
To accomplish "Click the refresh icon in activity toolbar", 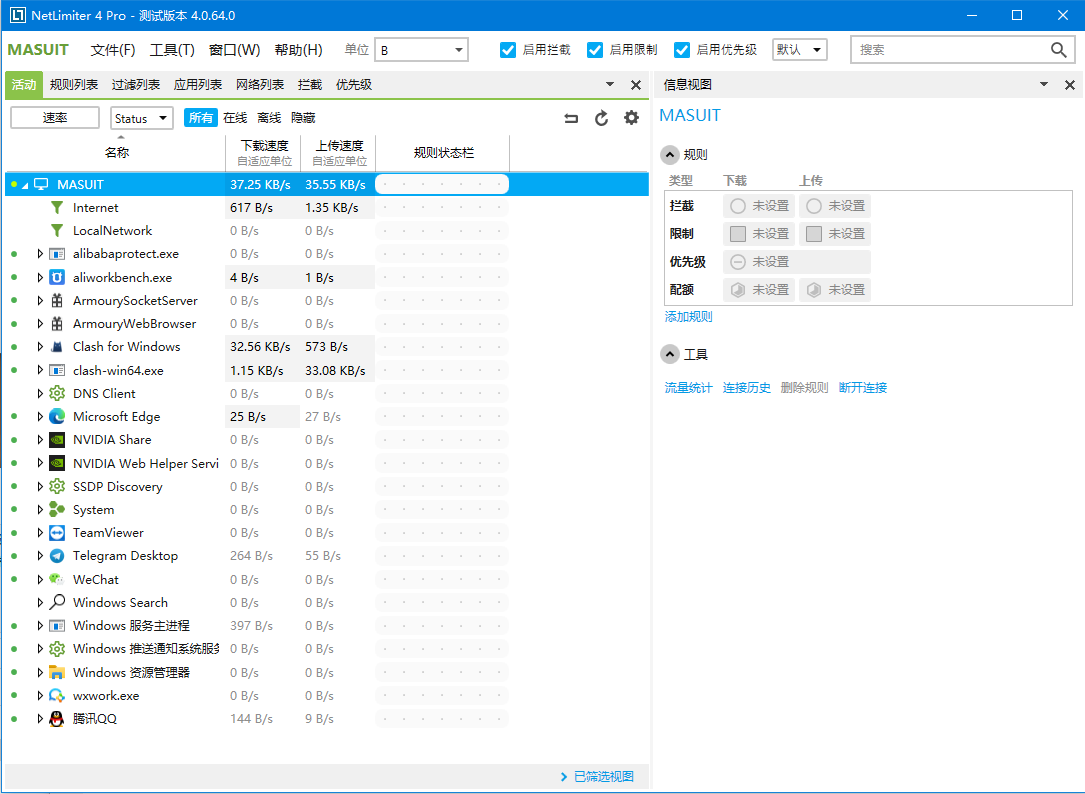I will coord(601,118).
